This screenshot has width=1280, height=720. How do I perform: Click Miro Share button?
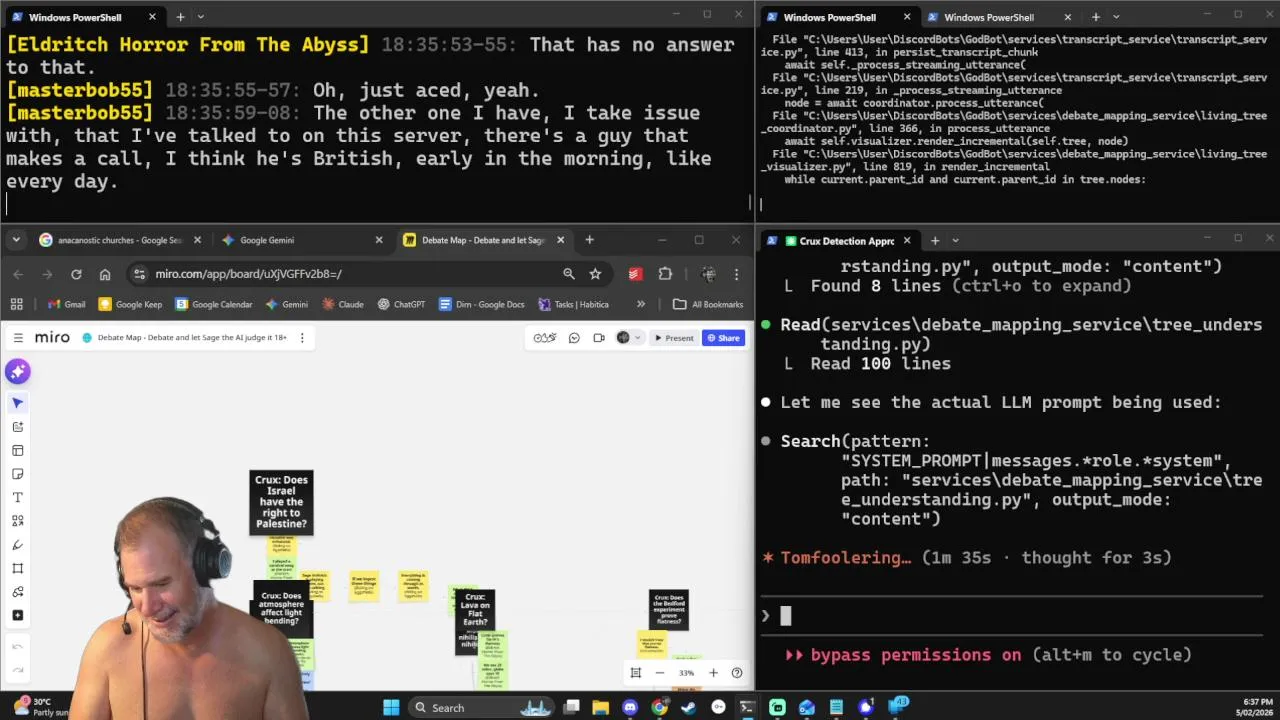723,338
